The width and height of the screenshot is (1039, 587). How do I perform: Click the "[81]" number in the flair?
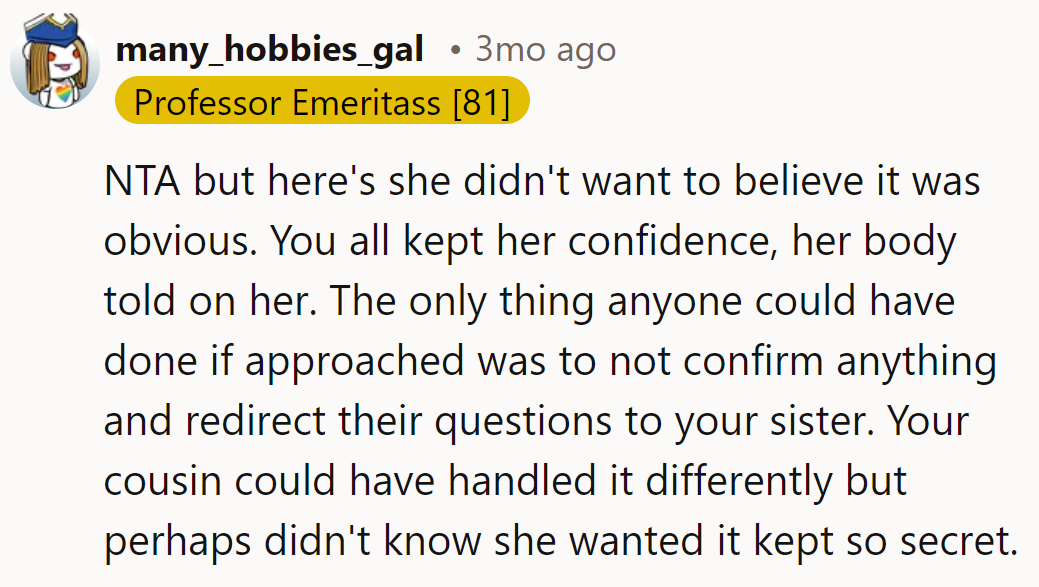[x=481, y=101]
